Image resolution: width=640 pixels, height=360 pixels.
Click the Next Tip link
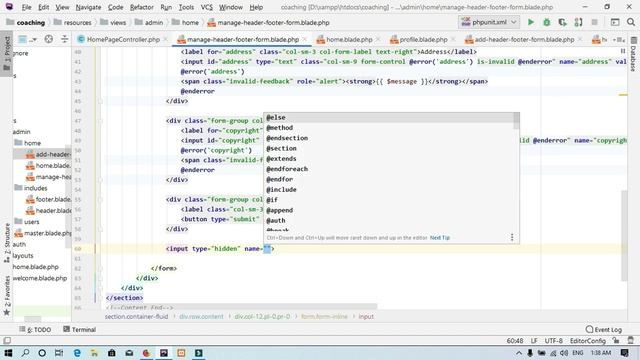pyautogui.click(x=440, y=238)
